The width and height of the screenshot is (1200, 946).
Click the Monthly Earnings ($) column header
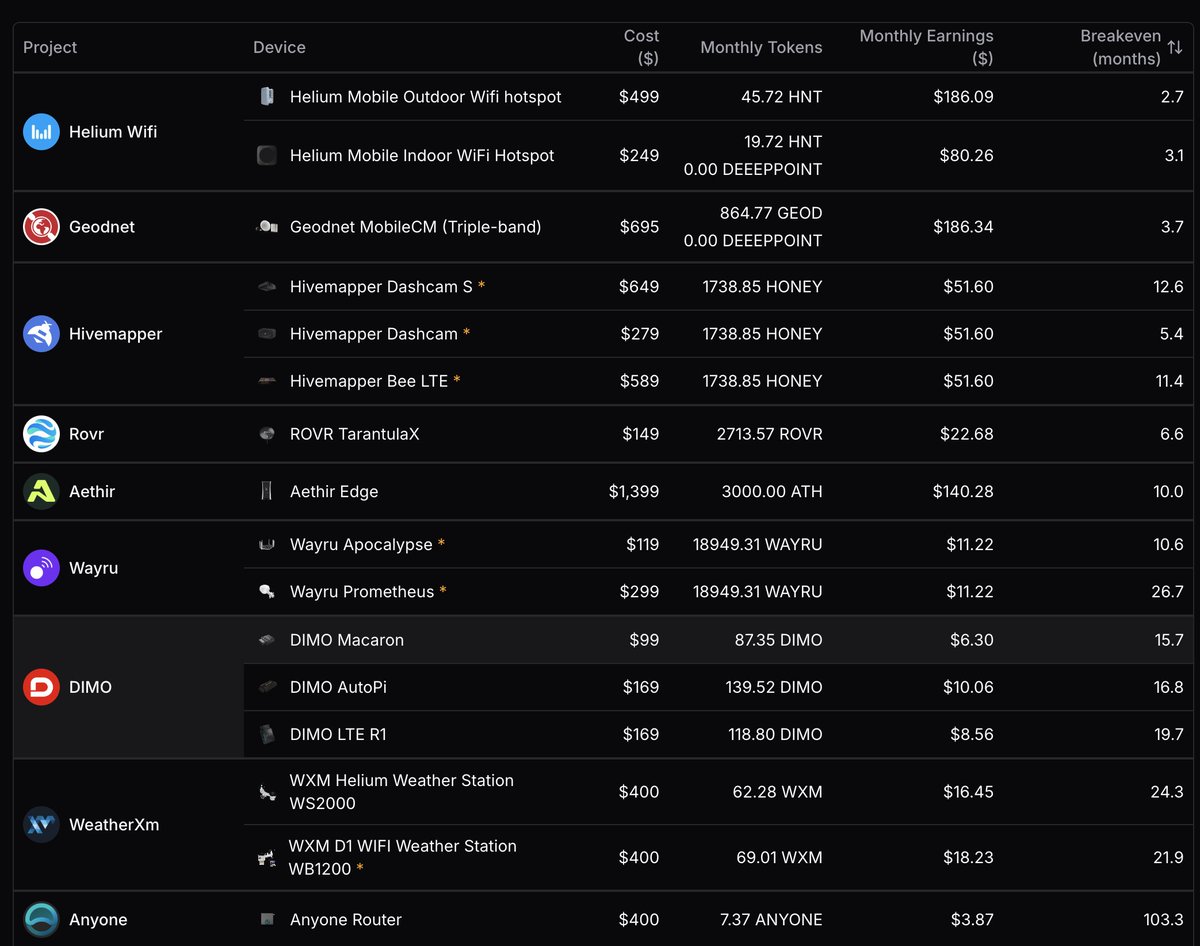point(926,47)
